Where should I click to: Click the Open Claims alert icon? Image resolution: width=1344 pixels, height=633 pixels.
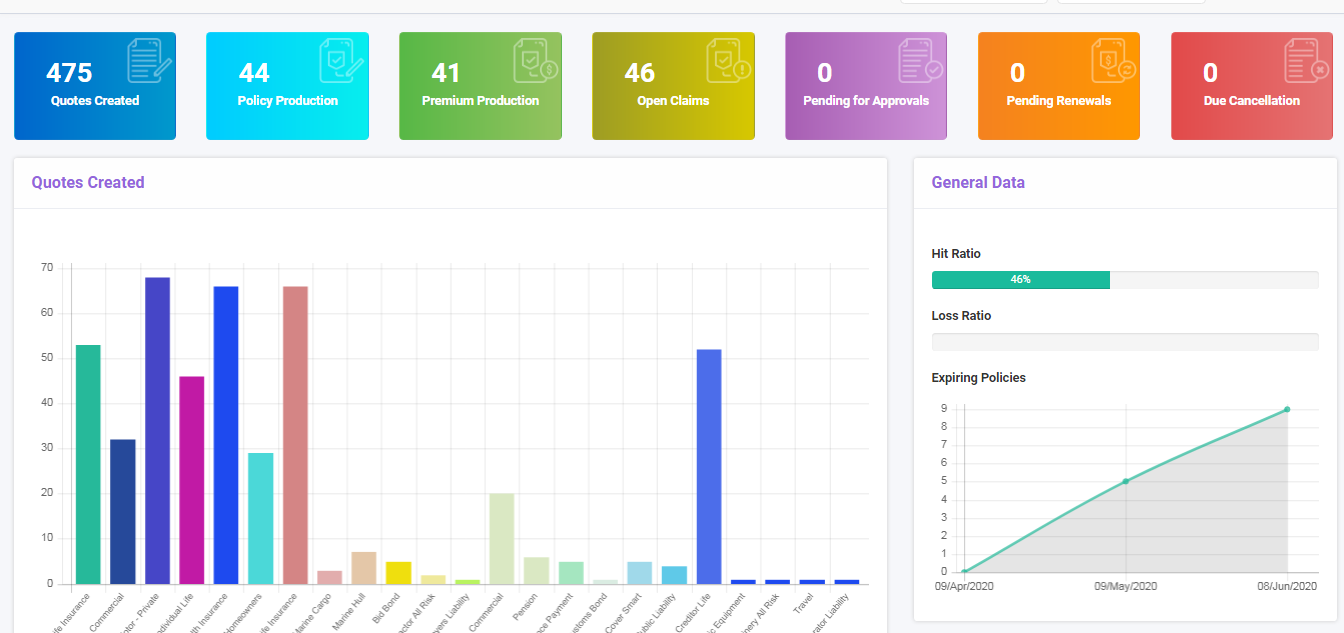(727, 60)
